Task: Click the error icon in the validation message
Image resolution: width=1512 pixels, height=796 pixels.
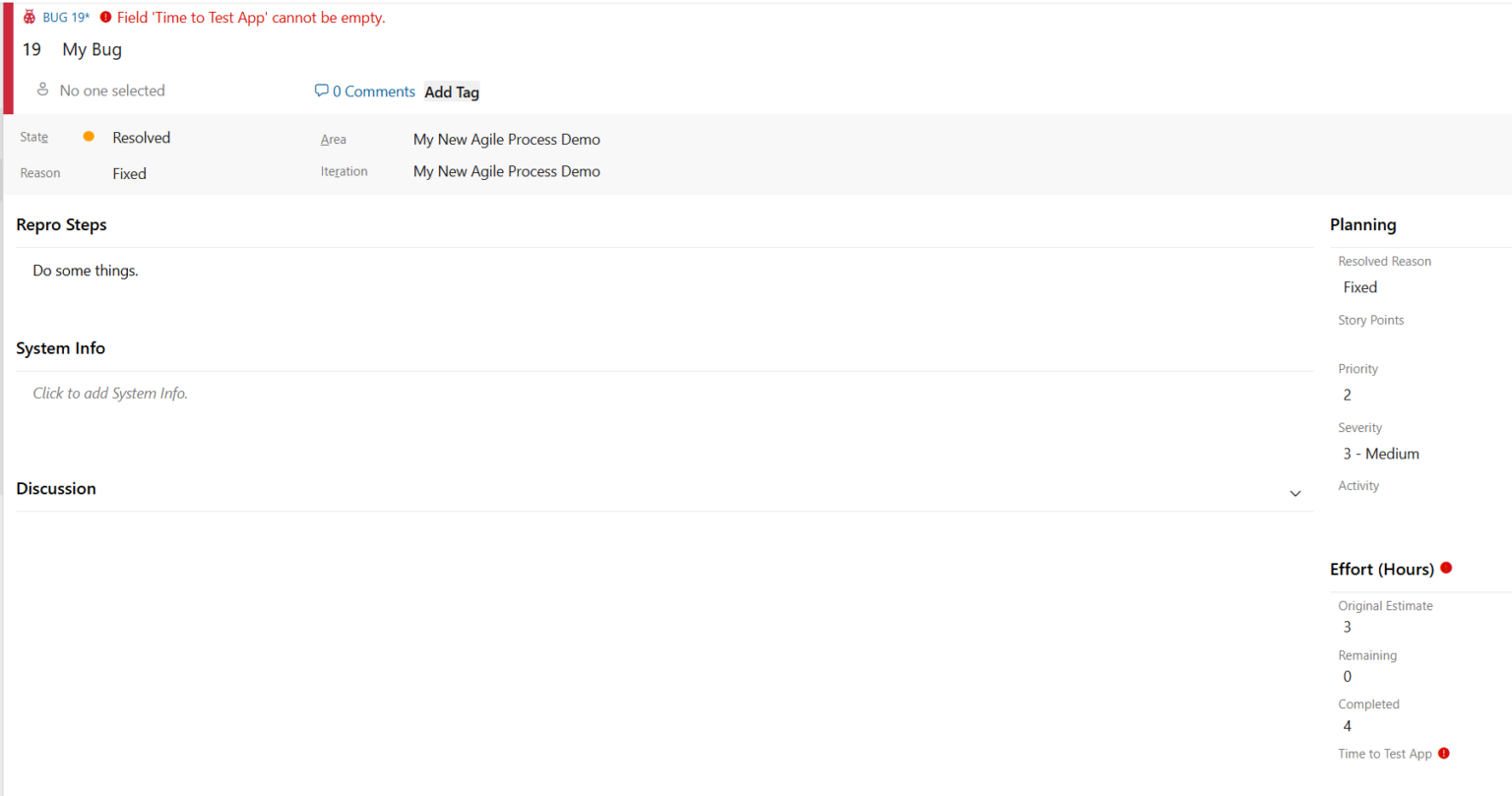Action: pyautogui.click(x=106, y=17)
